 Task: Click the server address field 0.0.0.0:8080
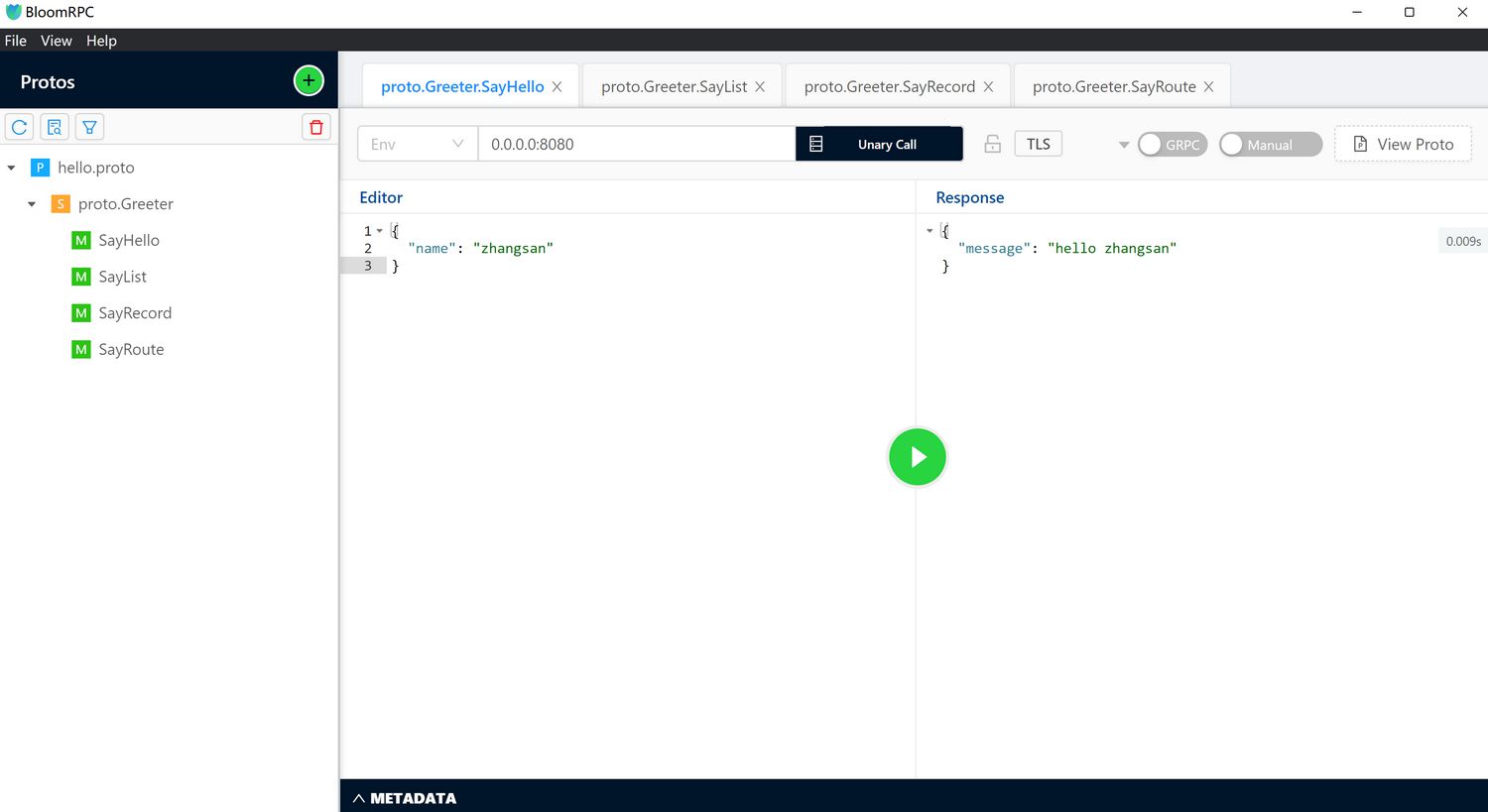(637, 144)
